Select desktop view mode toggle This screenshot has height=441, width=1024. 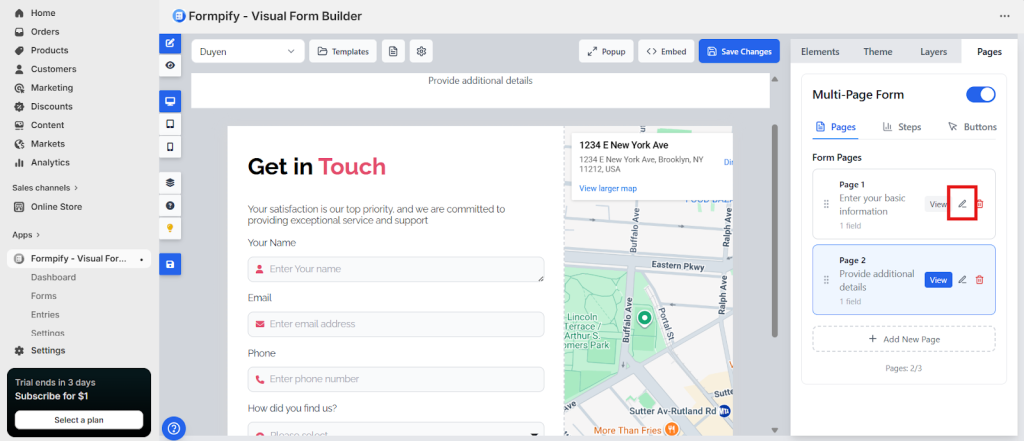point(170,102)
